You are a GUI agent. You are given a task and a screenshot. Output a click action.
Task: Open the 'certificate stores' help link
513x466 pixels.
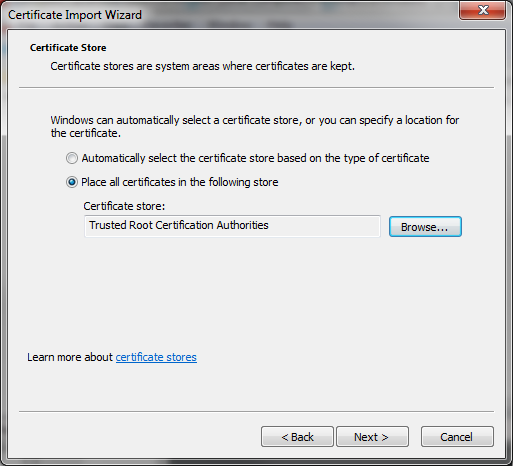[x=156, y=357]
